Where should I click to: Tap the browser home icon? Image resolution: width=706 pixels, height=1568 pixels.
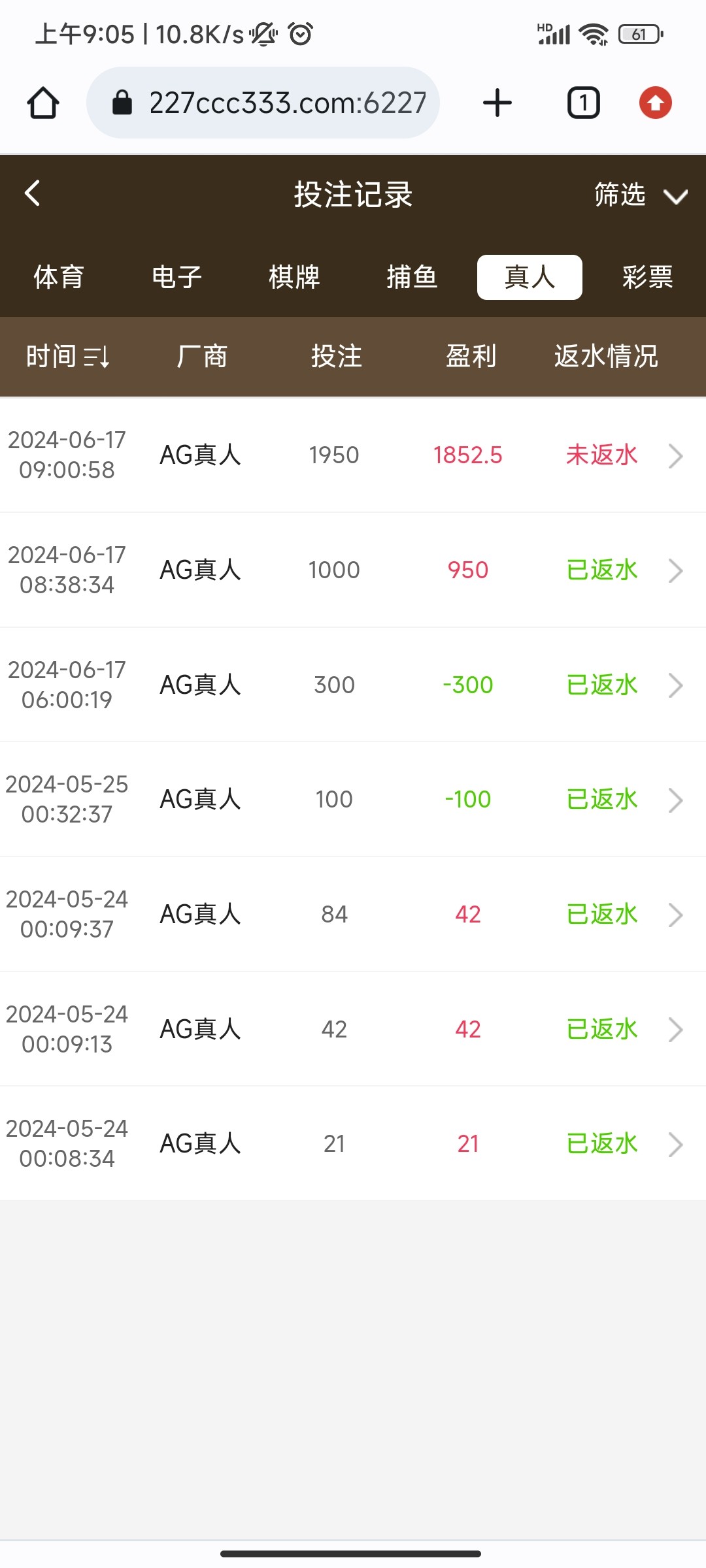(x=43, y=103)
